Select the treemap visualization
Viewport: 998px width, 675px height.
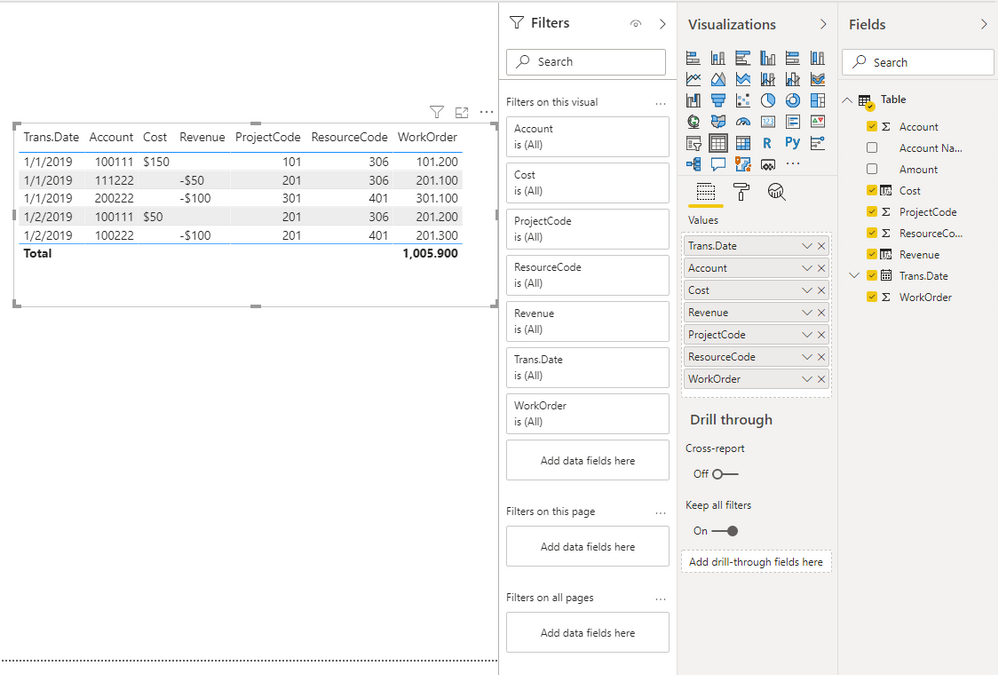click(817, 101)
